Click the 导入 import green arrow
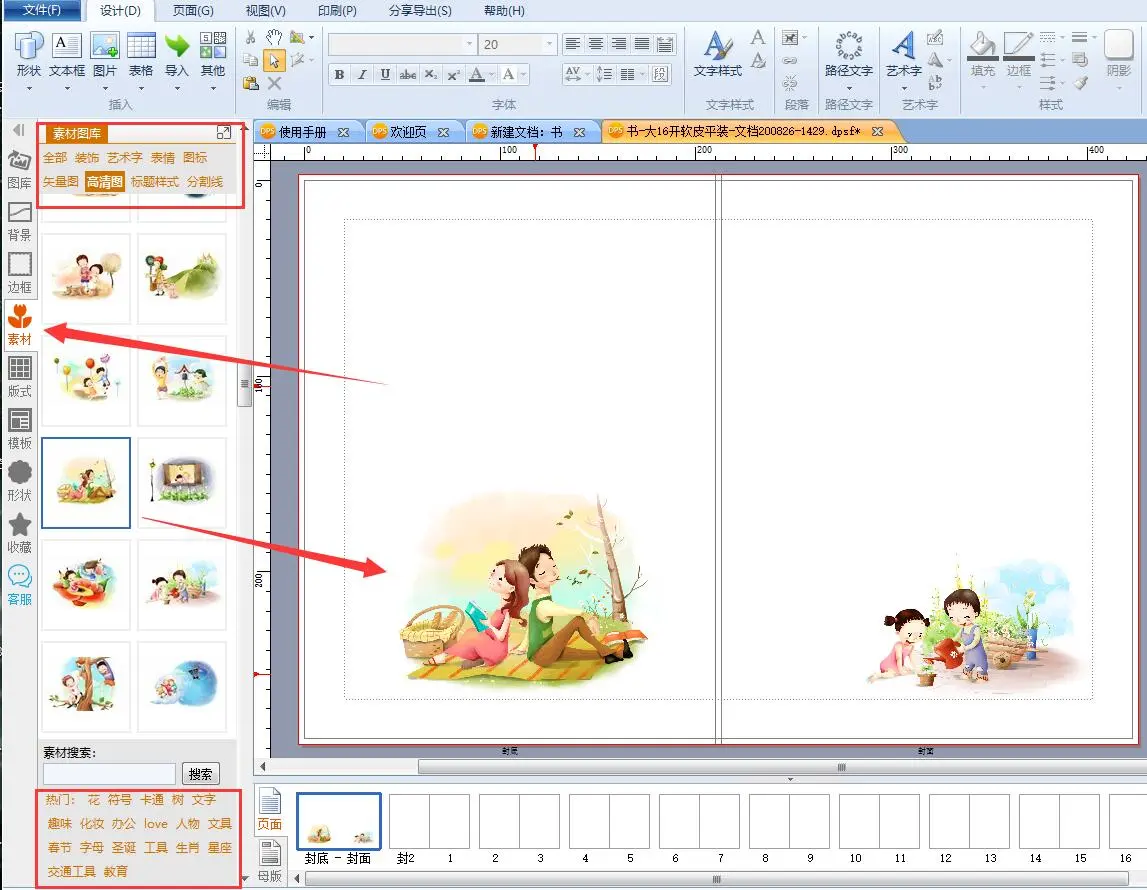 (176, 46)
